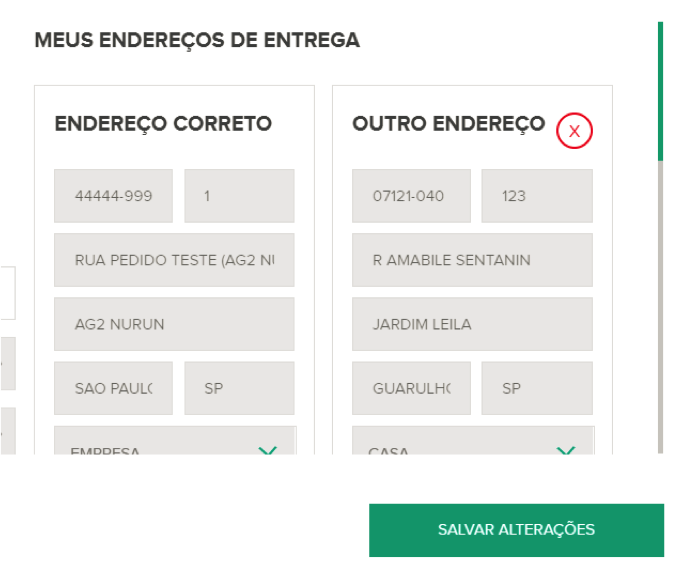This screenshot has width=700, height=573.
Task: Click the Outro Endereço card title
Action: (449, 124)
